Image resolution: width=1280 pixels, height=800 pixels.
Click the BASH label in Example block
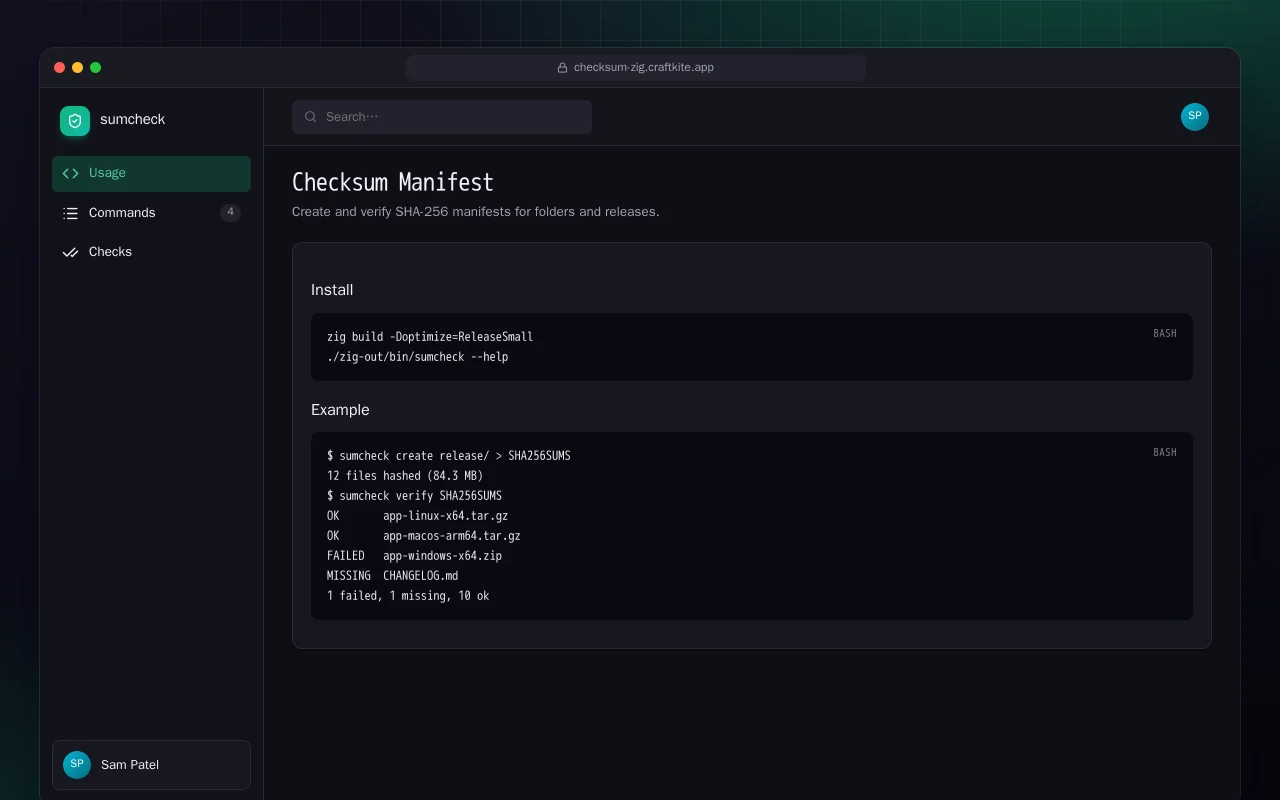coord(1165,452)
